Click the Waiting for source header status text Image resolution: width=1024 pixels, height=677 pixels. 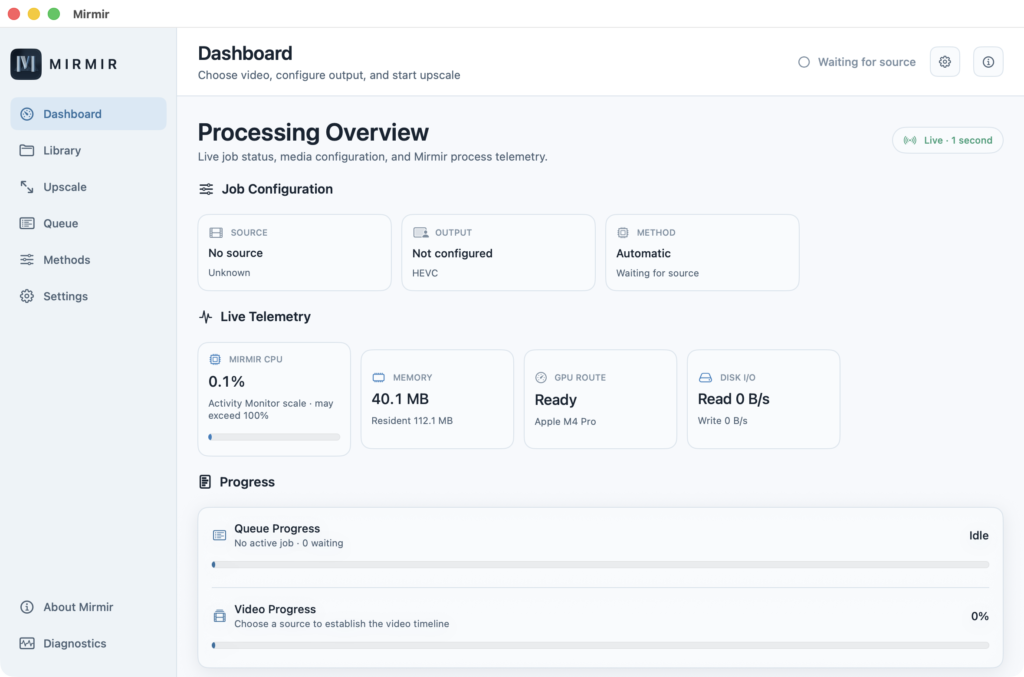pyautogui.click(x=867, y=62)
